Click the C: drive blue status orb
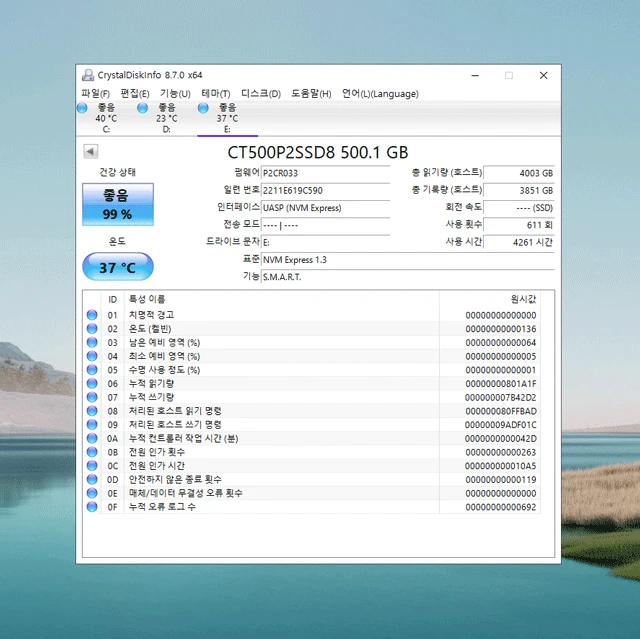This screenshot has height=639, width=640. [82, 108]
